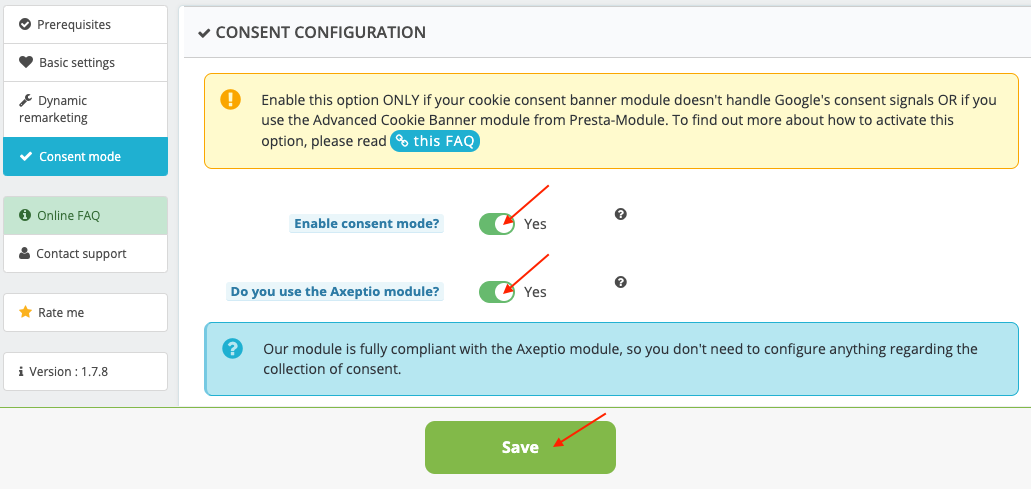Click the heart icon beside Basic settings
1031x489 pixels.
click(x=26, y=62)
